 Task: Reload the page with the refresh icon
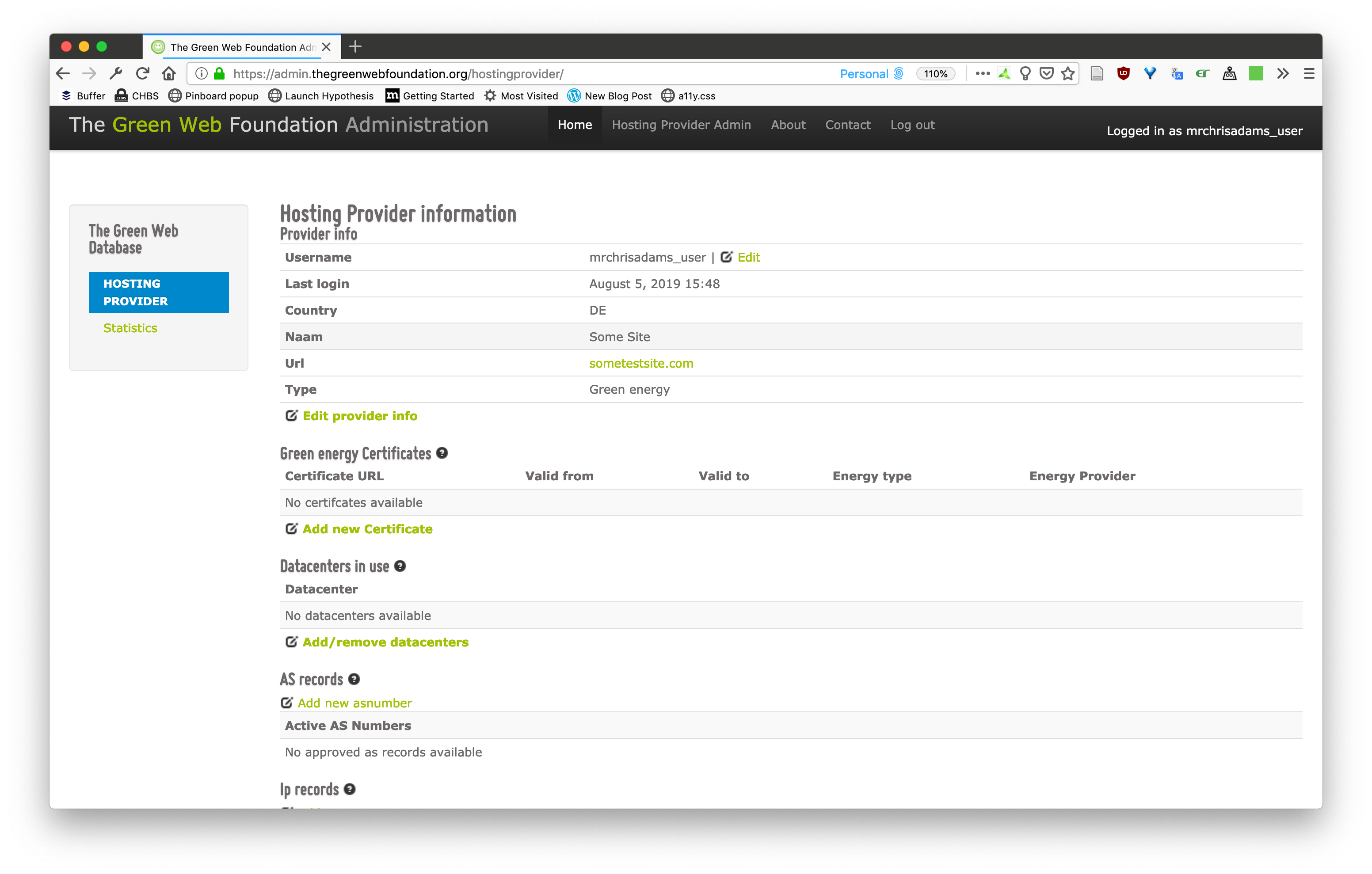[x=142, y=73]
